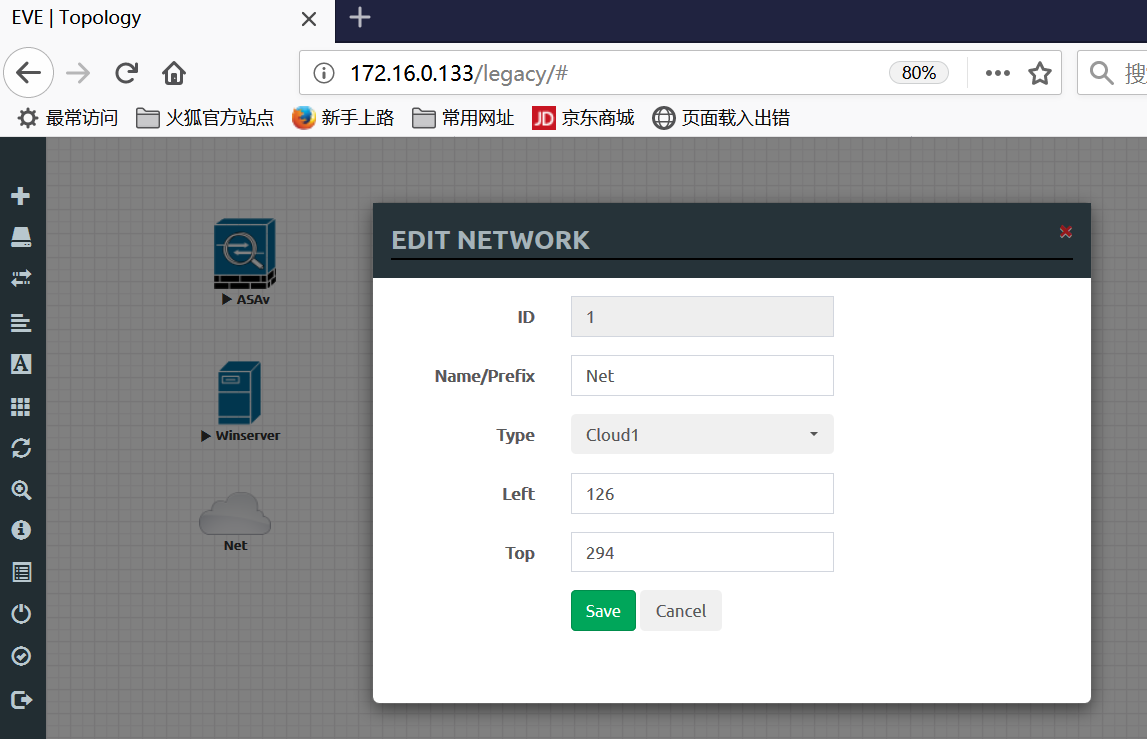Open the 常用网址 bookmark folder

point(462,118)
